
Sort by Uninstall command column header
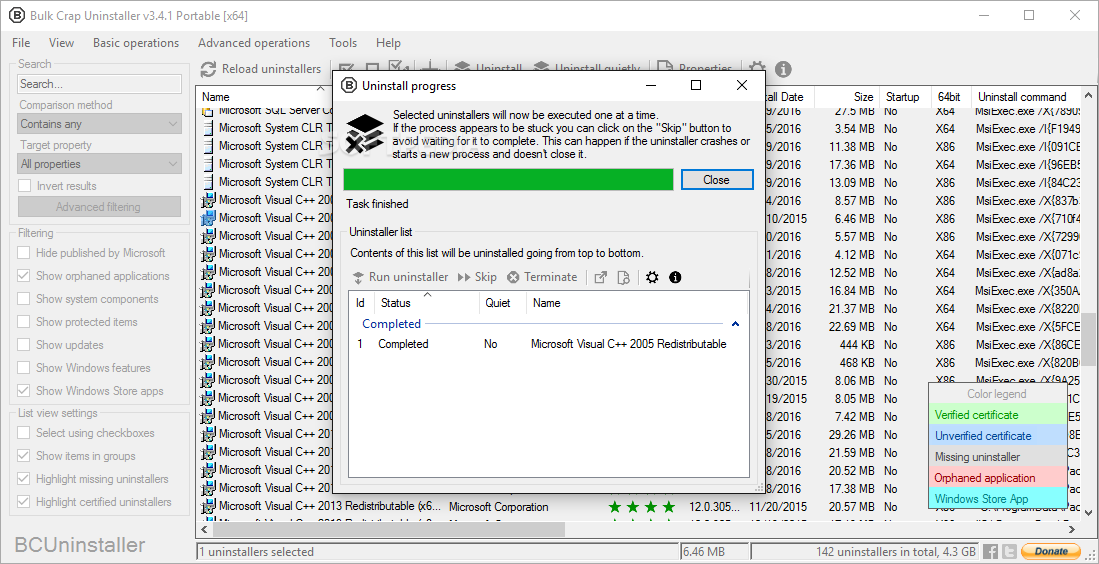(x=1028, y=97)
